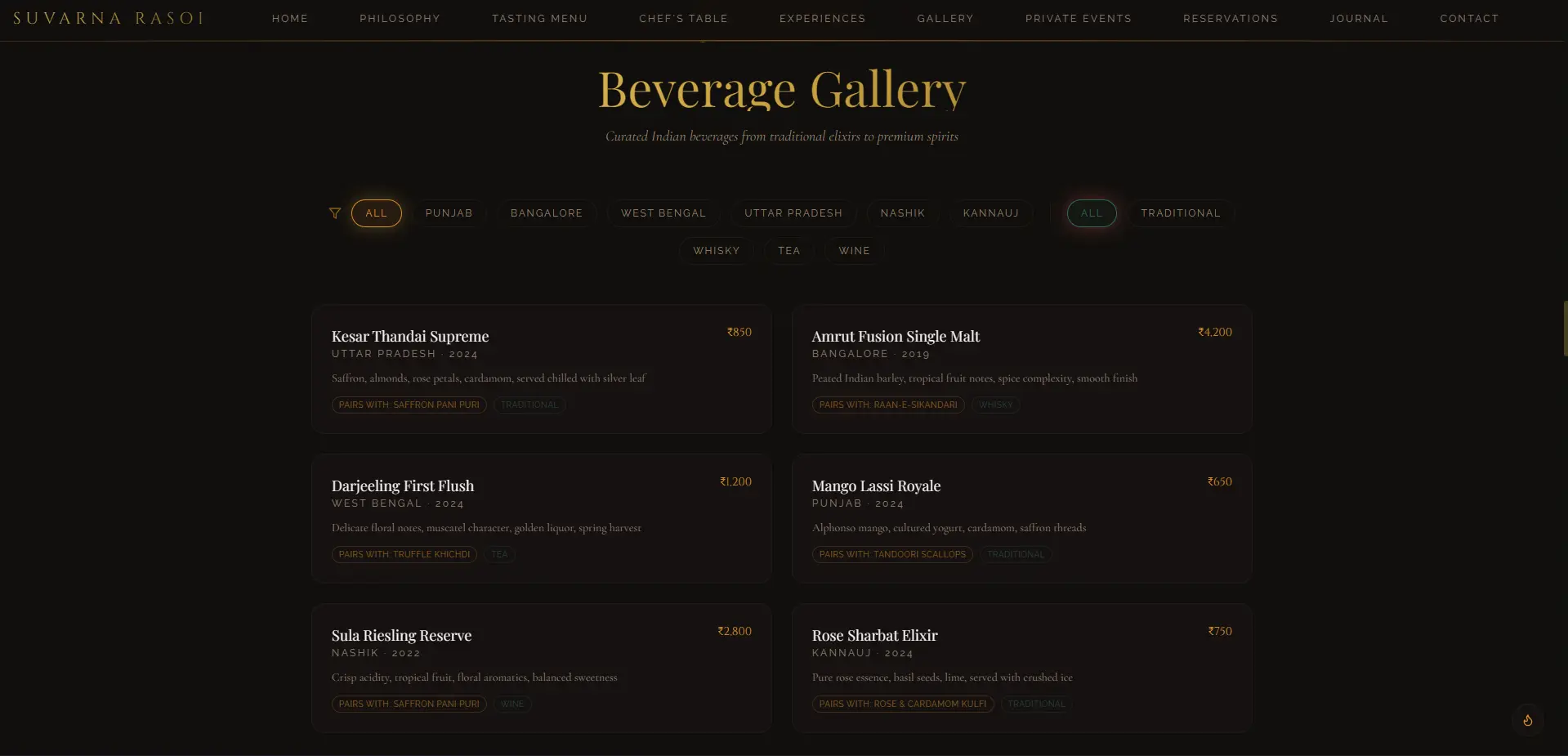
Task: Select the NASHIK filter chip
Action: pyautogui.click(x=902, y=213)
